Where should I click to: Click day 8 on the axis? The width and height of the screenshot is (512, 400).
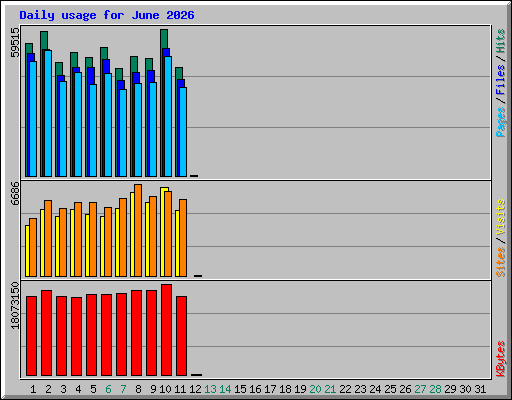tap(138, 389)
